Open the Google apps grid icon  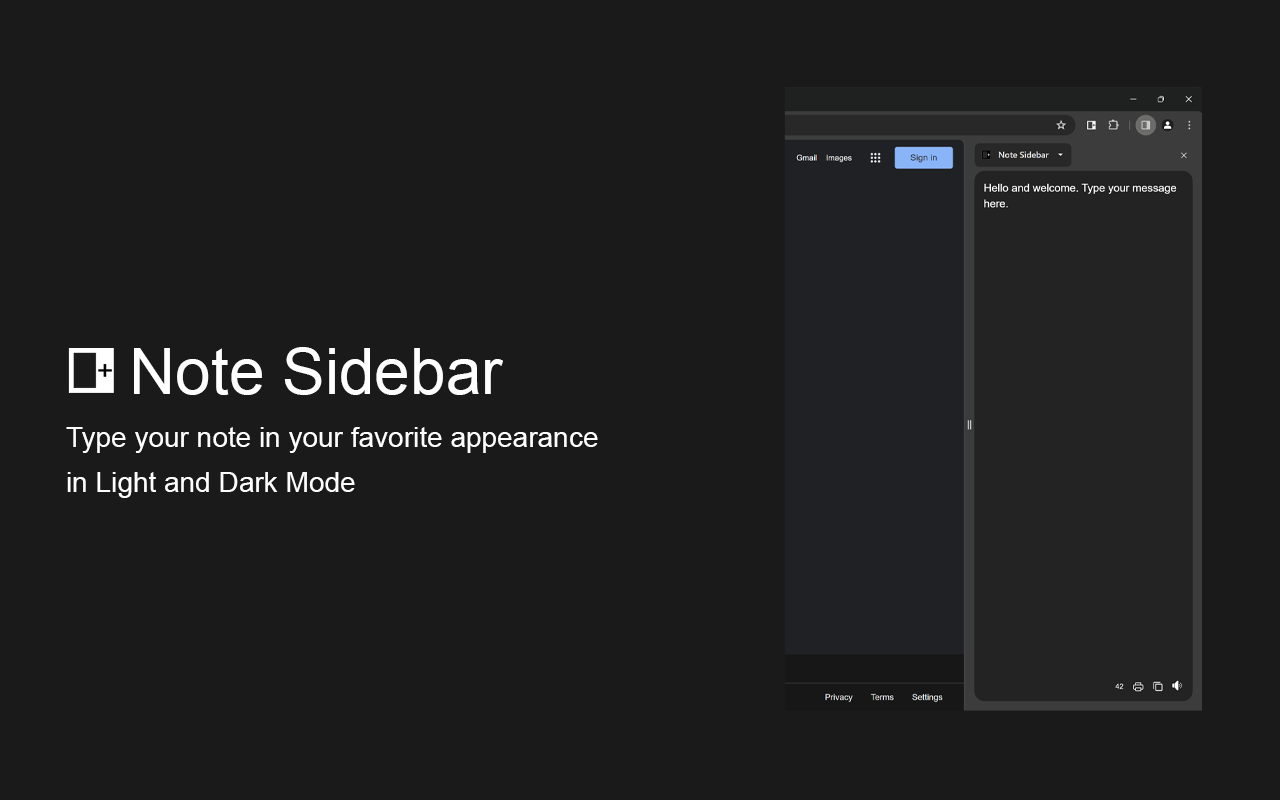tap(875, 157)
